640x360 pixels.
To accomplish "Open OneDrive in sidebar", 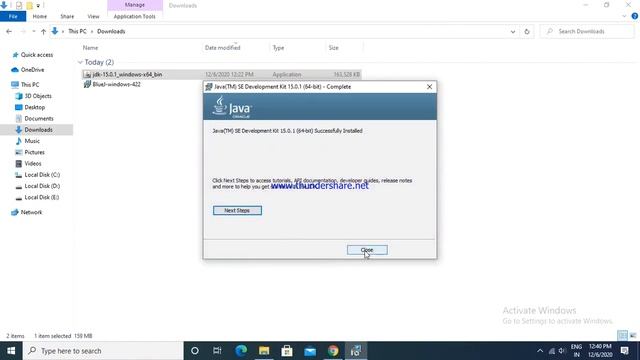I will 32,70.
